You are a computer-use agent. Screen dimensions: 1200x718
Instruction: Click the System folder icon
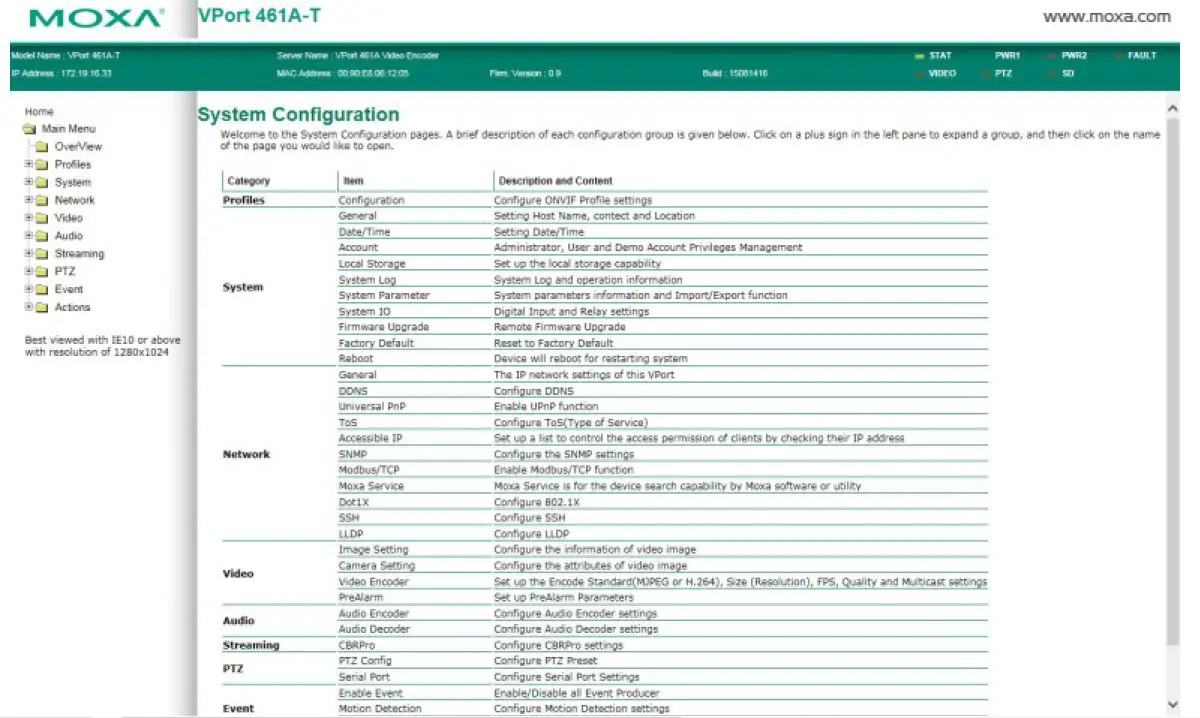pyautogui.click(x=42, y=183)
